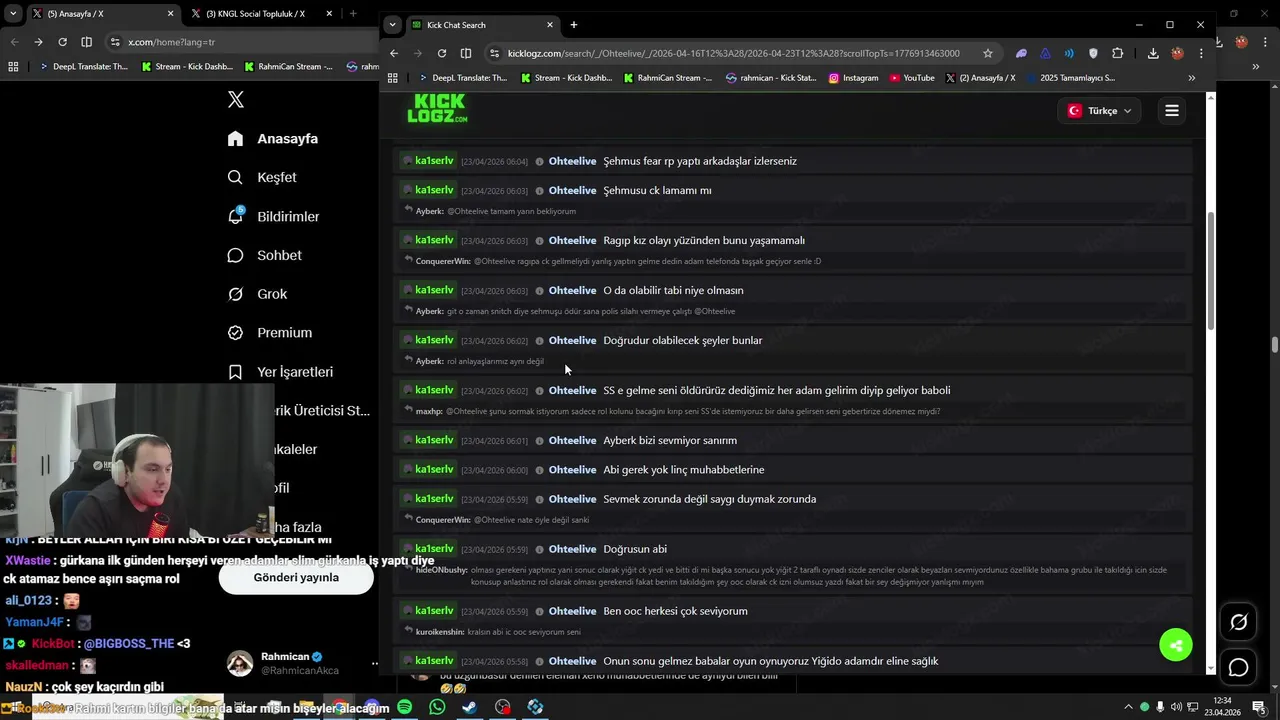This screenshot has width=1280, height=720.
Task: Open the YouTube bookmark
Action: tap(912, 78)
